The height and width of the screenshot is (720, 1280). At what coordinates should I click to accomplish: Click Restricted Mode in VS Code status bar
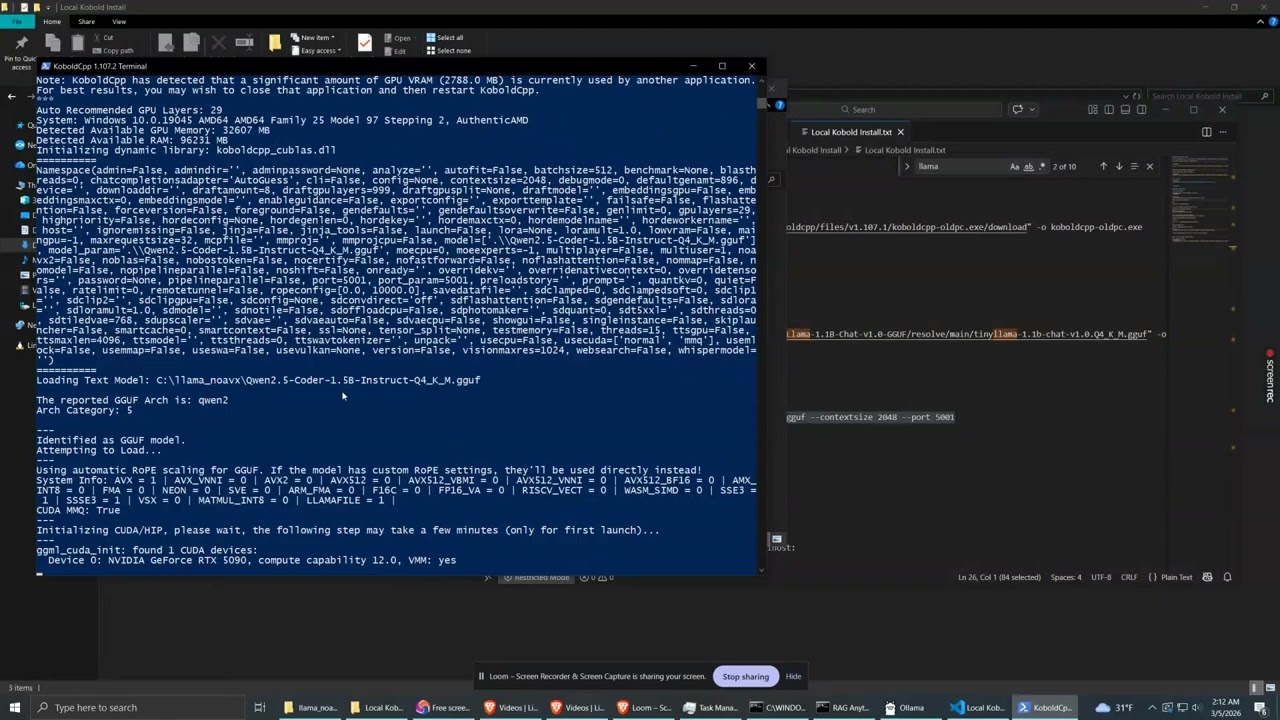(536, 577)
